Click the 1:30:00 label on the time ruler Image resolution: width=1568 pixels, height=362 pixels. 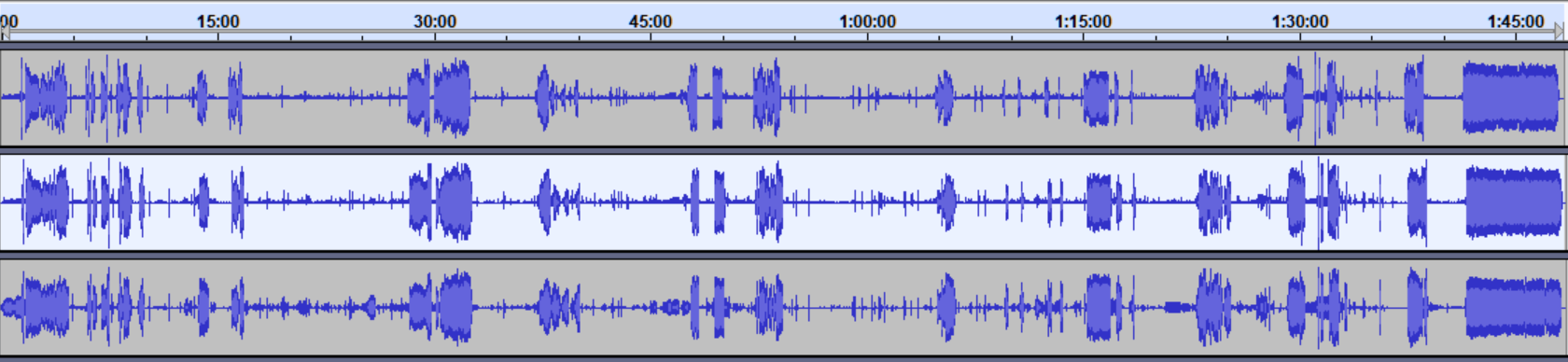tap(1300, 21)
